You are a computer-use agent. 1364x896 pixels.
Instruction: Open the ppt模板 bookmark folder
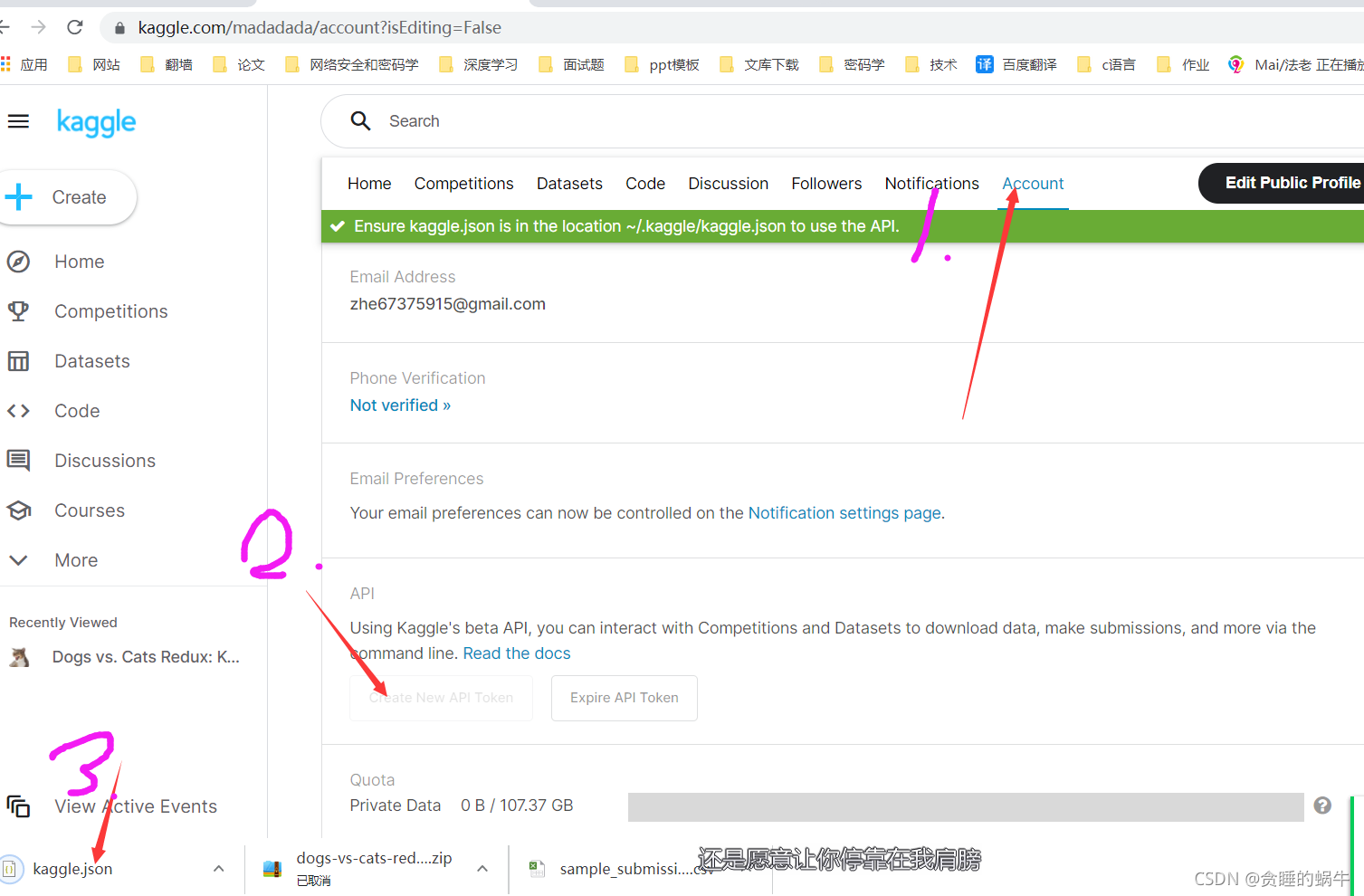pyautogui.click(x=663, y=64)
